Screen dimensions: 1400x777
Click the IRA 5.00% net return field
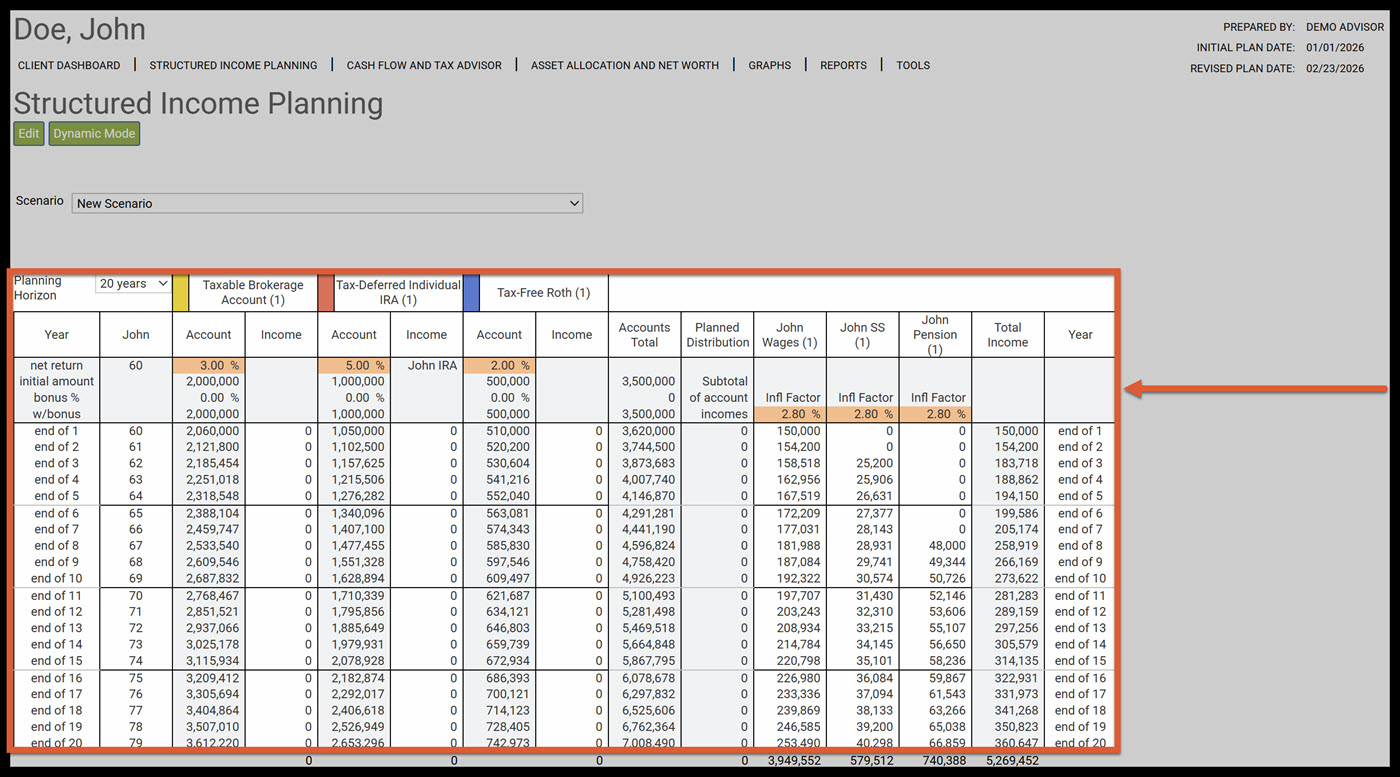(354, 366)
